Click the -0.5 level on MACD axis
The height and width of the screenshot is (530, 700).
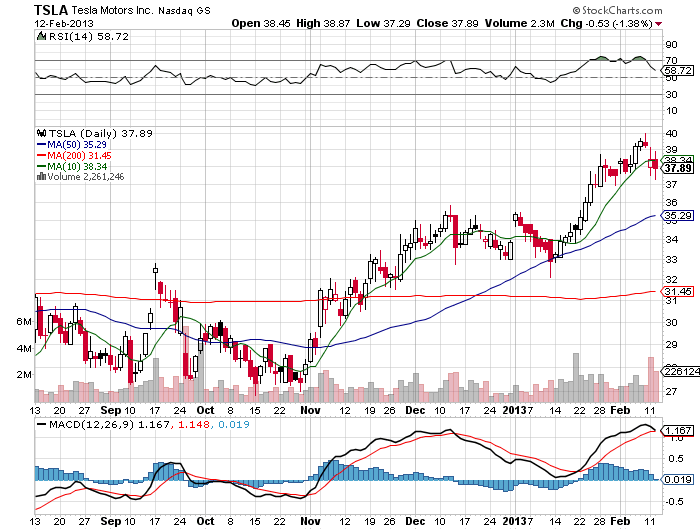click(674, 502)
